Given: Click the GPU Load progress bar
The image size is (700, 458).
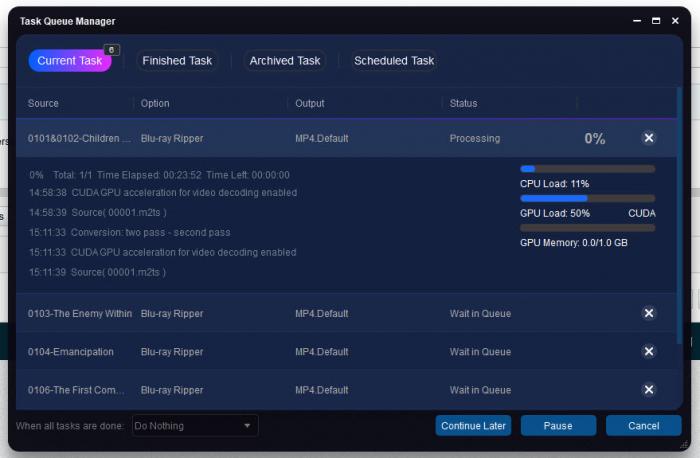Looking at the screenshot, I should coord(587,198).
